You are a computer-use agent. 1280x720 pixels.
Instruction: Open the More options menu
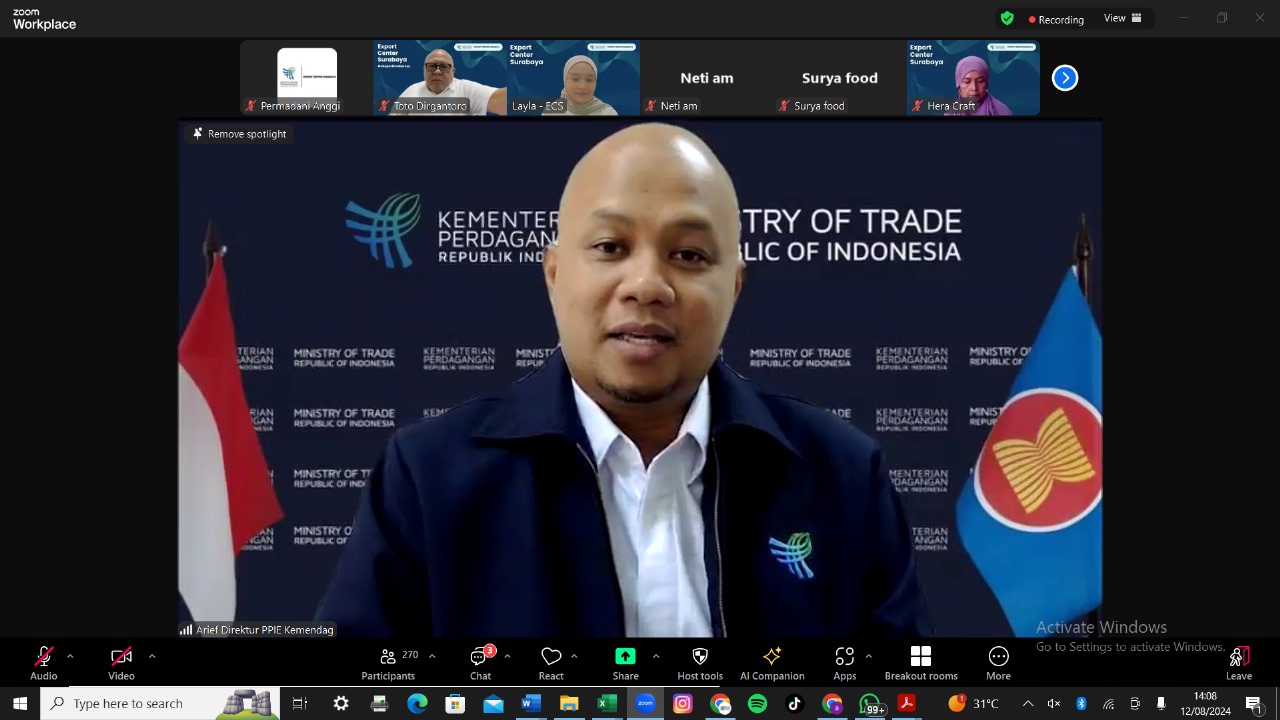point(998,663)
